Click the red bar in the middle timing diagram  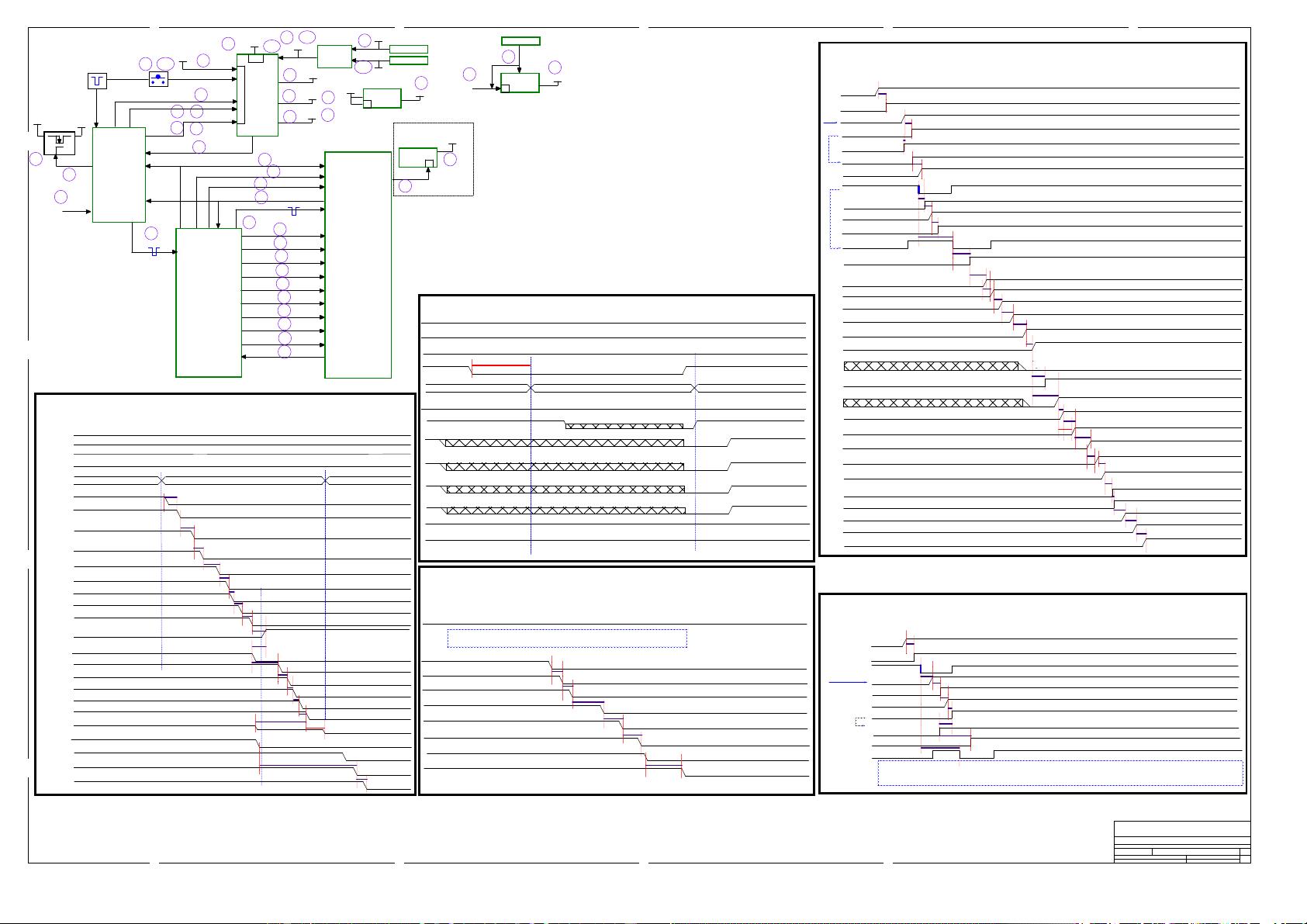500,364
